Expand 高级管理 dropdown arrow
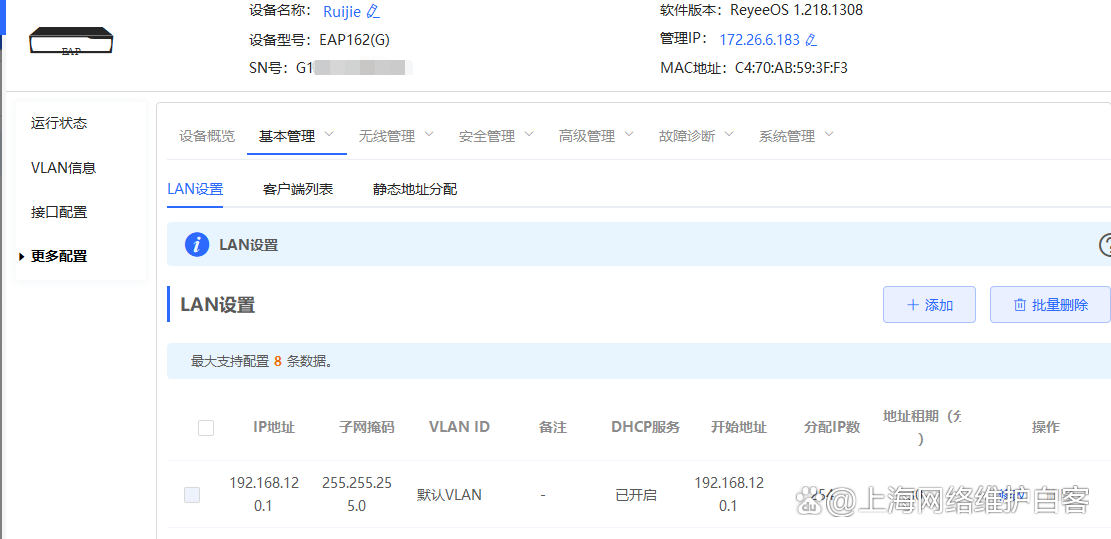The height and width of the screenshot is (539, 1111). click(628, 134)
